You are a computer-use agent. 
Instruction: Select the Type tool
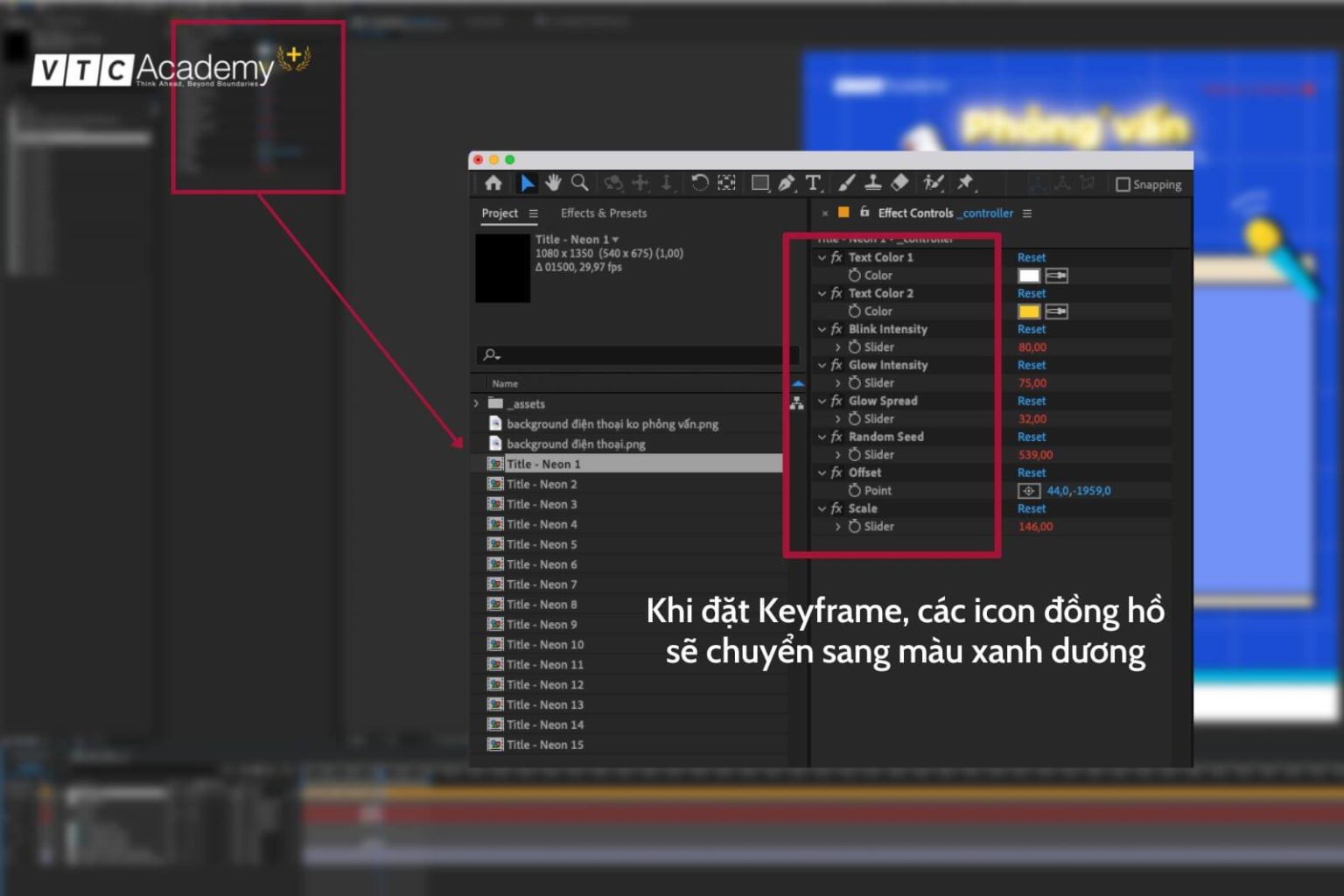[x=814, y=183]
